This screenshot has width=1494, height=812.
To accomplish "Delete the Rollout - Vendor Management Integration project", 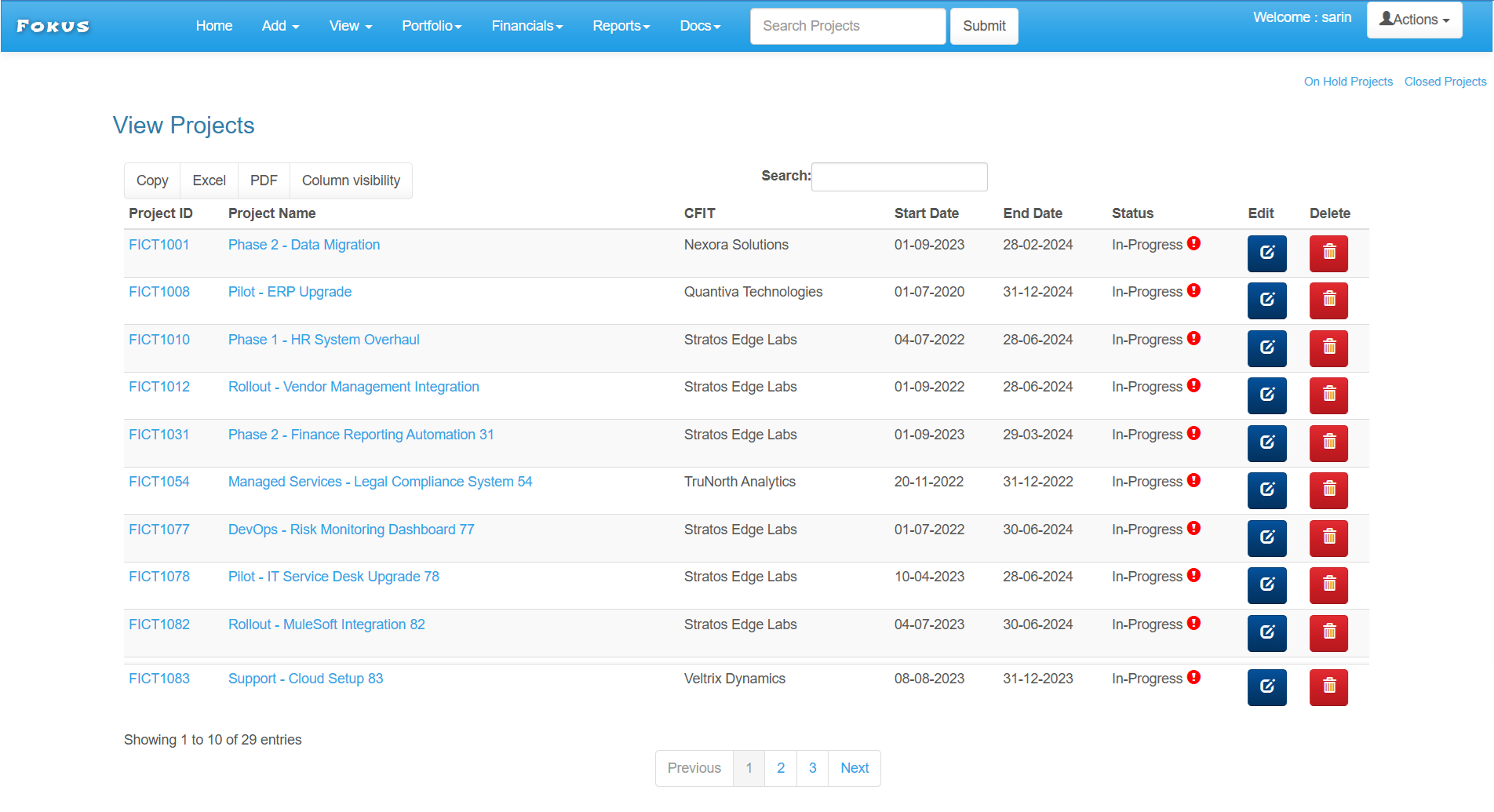I will (1328, 395).
